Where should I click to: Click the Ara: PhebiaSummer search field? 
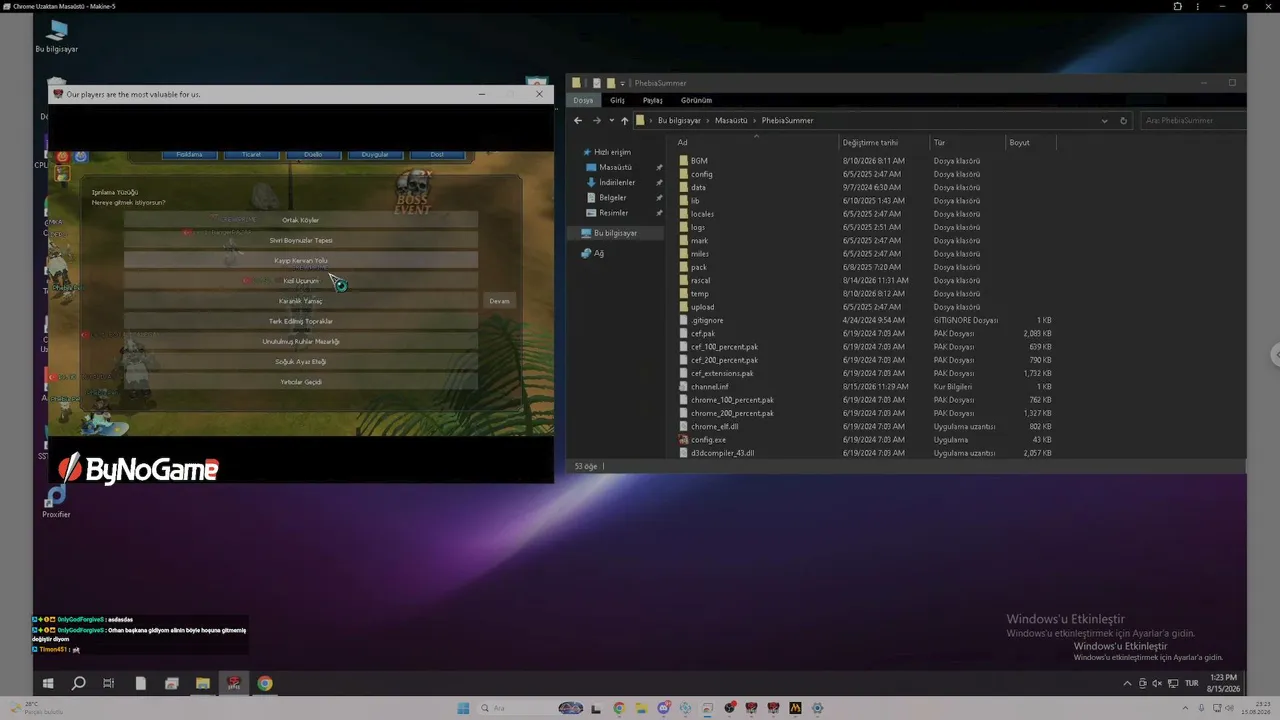(x=1193, y=121)
